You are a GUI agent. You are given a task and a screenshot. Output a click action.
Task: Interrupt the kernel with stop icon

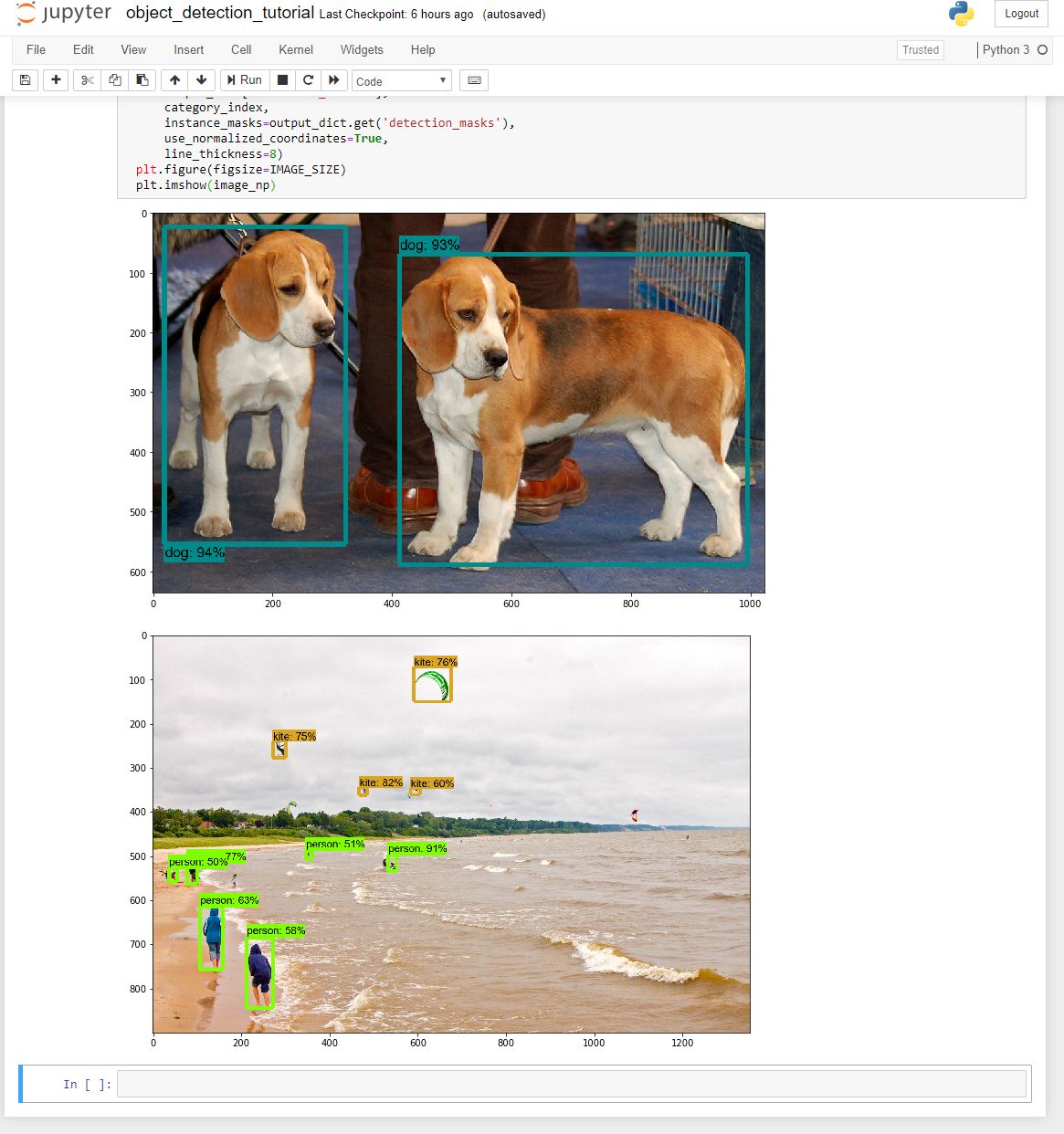(x=283, y=80)
